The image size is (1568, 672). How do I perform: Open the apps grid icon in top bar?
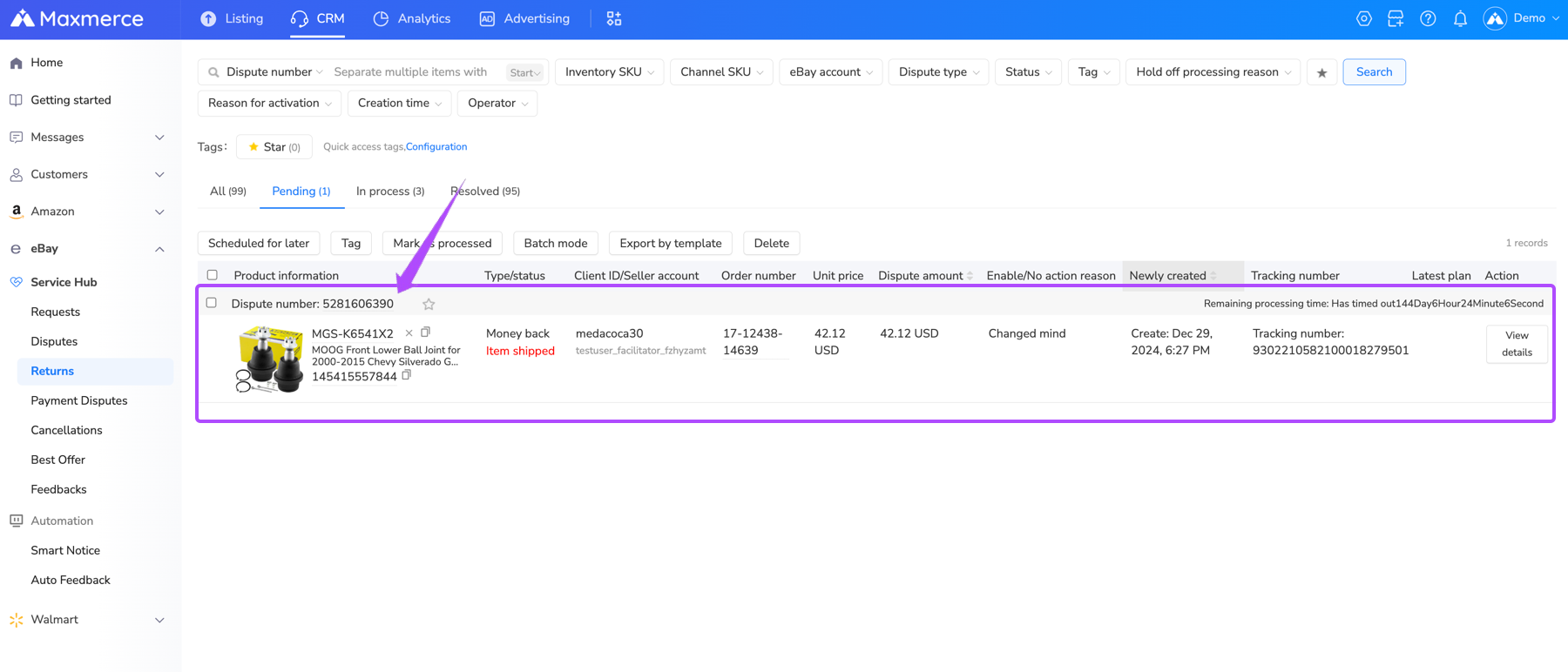[x=614, y=18]
